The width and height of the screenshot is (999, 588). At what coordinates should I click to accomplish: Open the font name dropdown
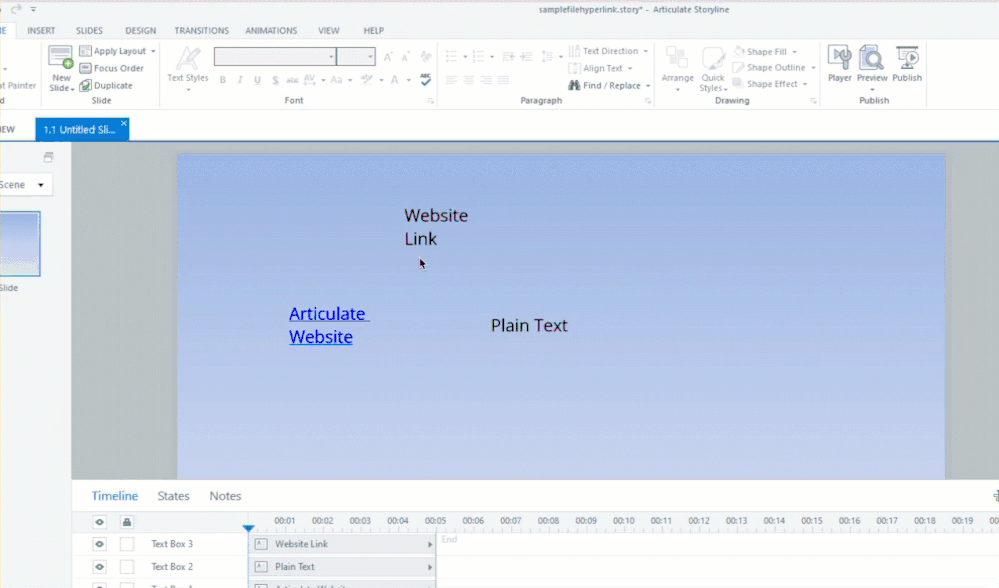[x=331, y=57]
